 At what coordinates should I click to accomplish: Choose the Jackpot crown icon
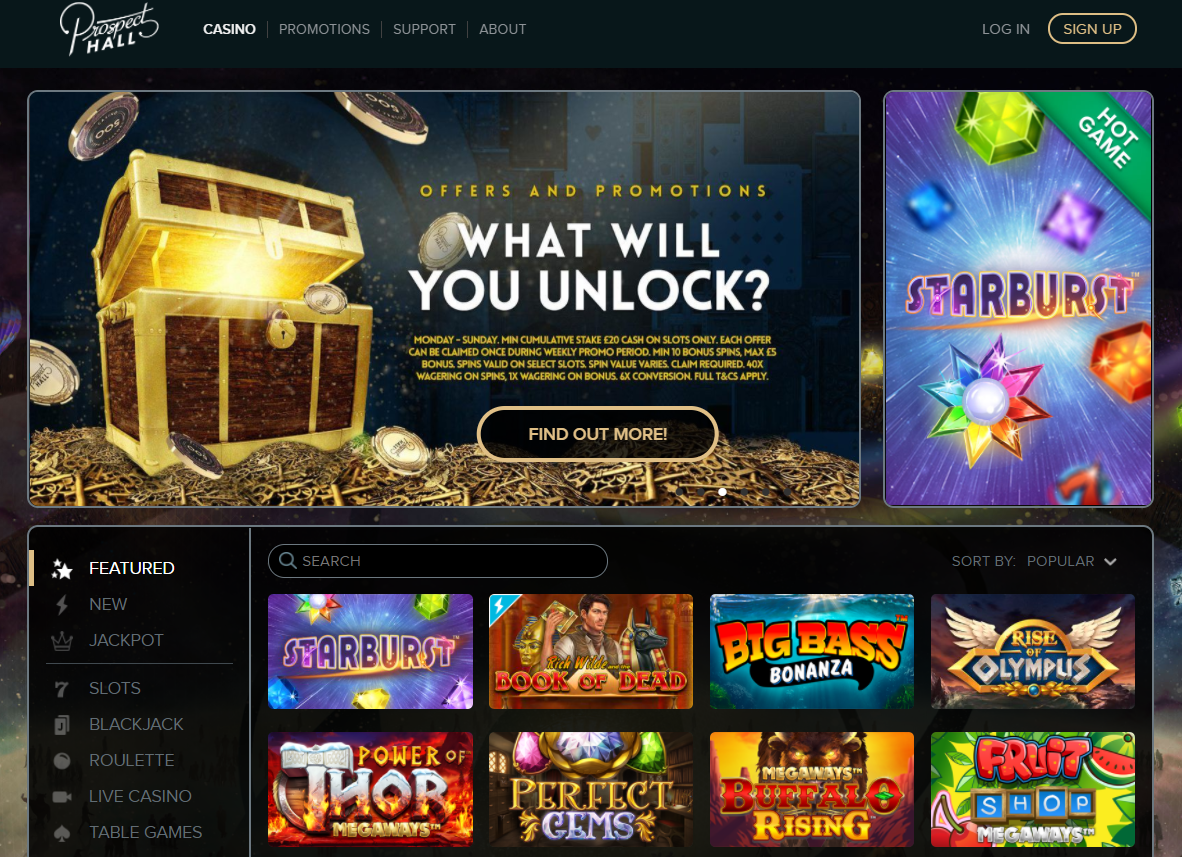point(62,641)
